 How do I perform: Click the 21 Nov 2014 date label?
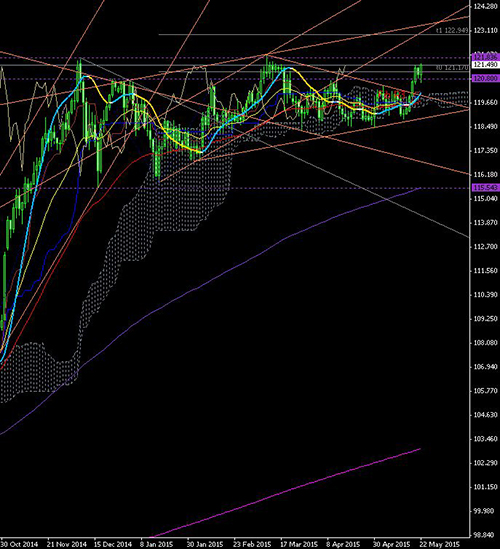[67, 544]
